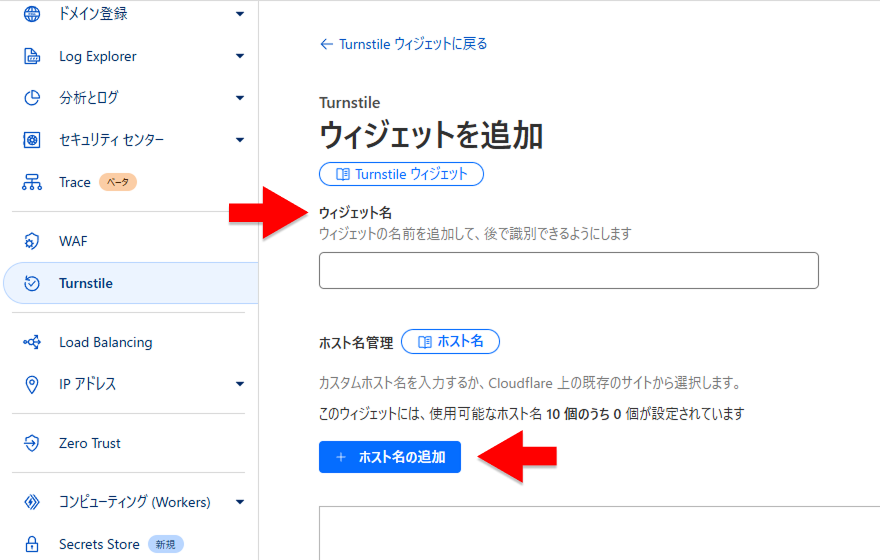Click the Turnstile checkmark icon
Image resolution: width=880 pixels, height=560 pixels.
coord(32,283)
